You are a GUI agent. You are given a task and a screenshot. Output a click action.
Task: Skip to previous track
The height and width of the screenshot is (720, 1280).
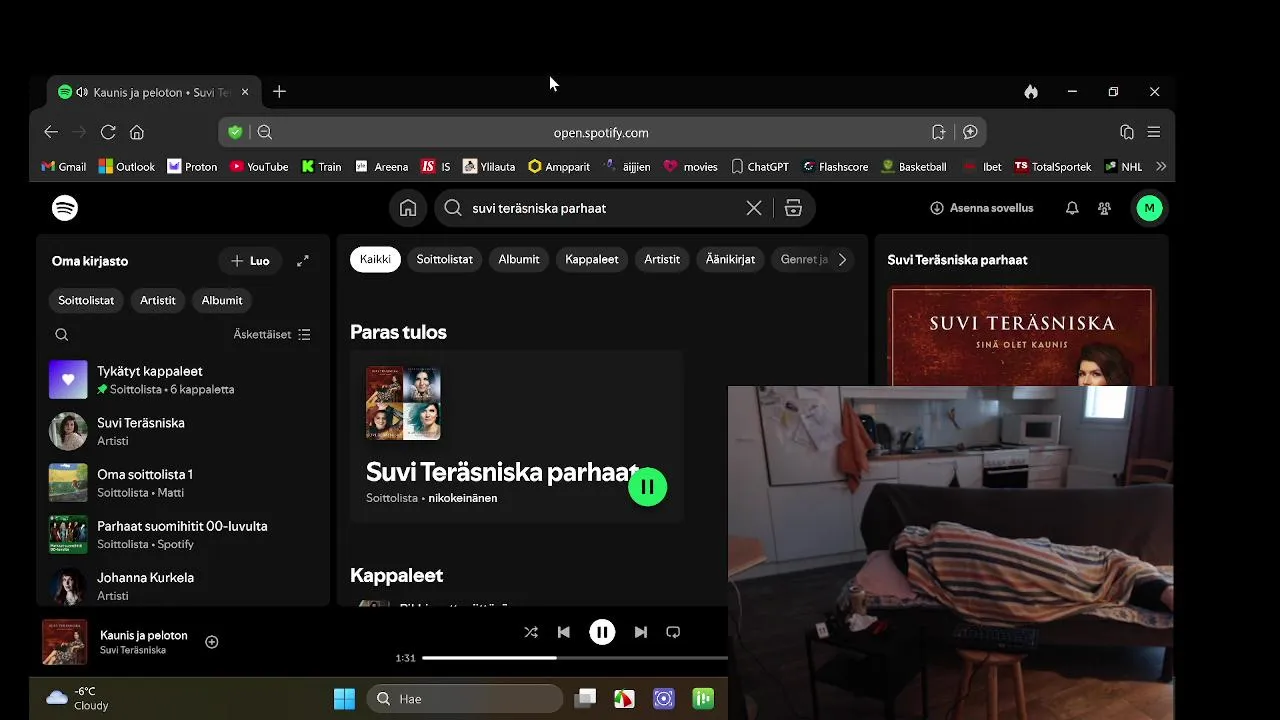tap(564, 632)
